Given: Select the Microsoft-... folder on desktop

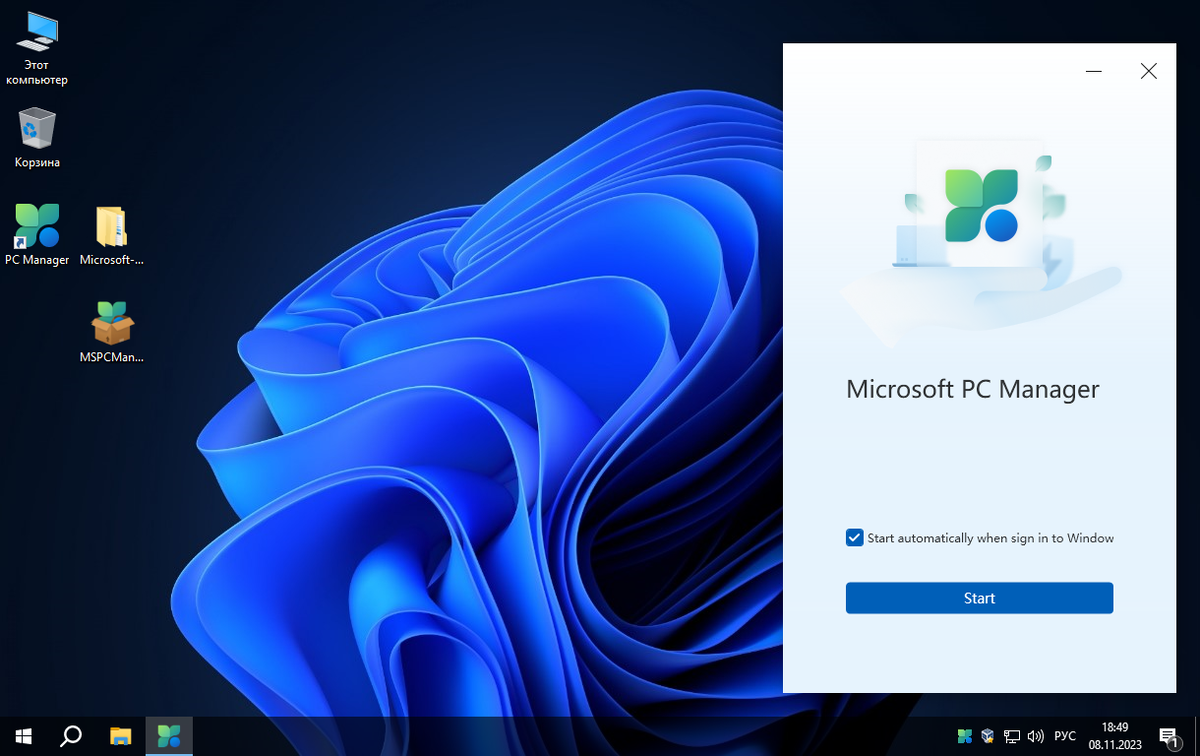Looking at the screenshot, I should click(x=111, y=236).
